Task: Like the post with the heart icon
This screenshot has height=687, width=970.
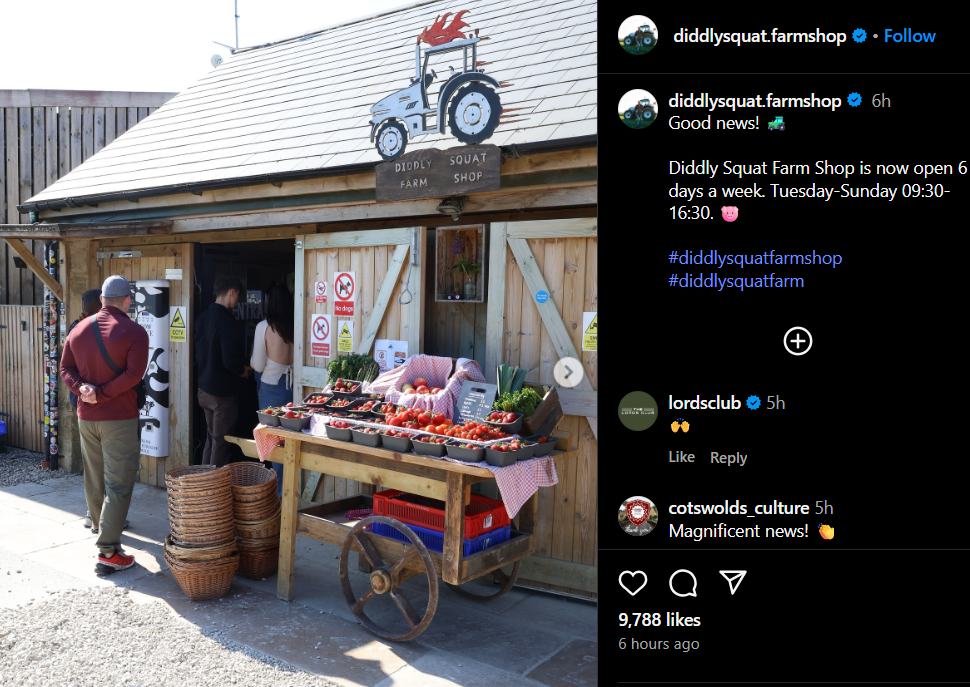Action: (x=632, y=582)
